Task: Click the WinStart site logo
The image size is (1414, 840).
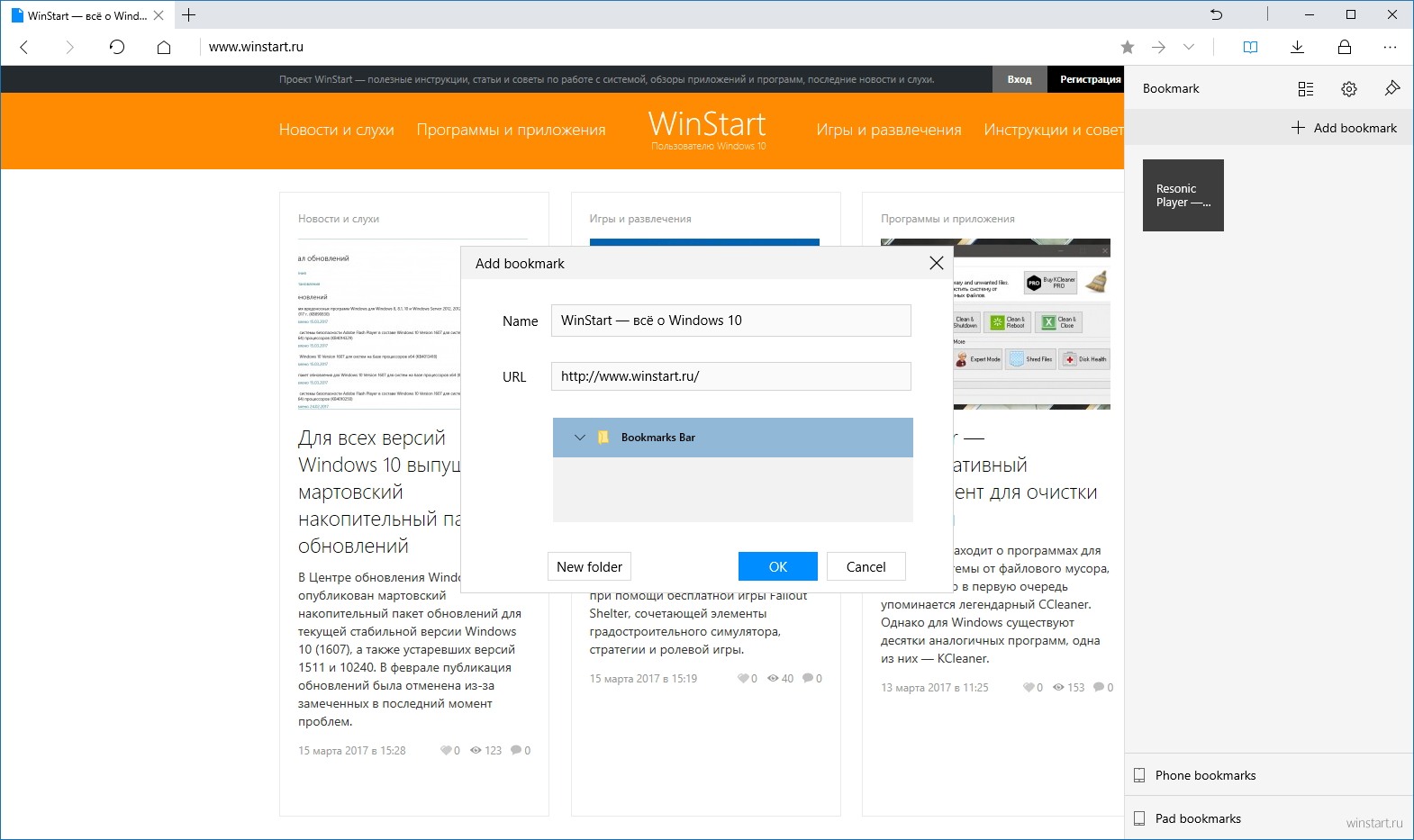Action: point(708,129)
